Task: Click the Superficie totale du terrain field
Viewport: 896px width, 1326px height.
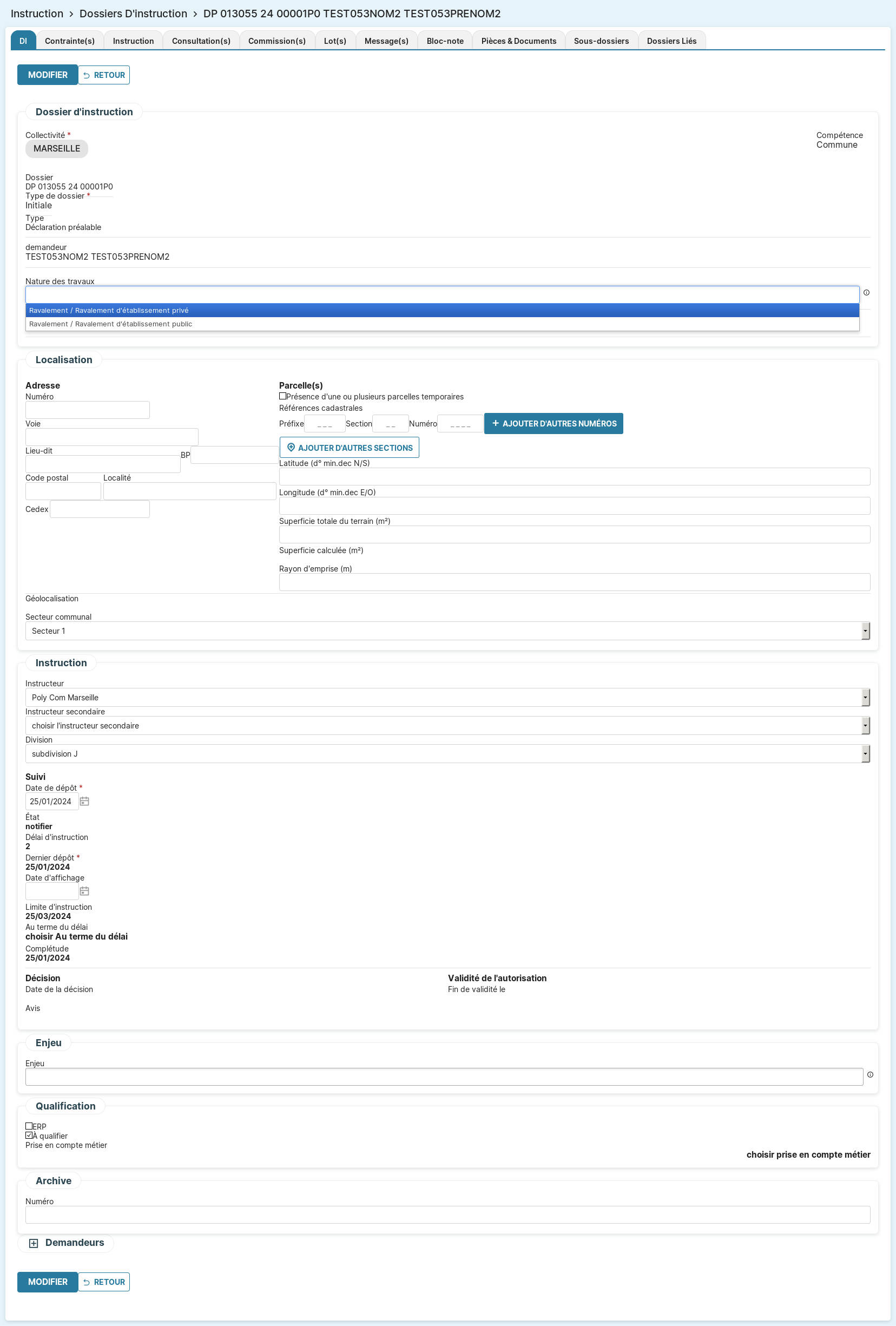Action: [x=574, y=535]
